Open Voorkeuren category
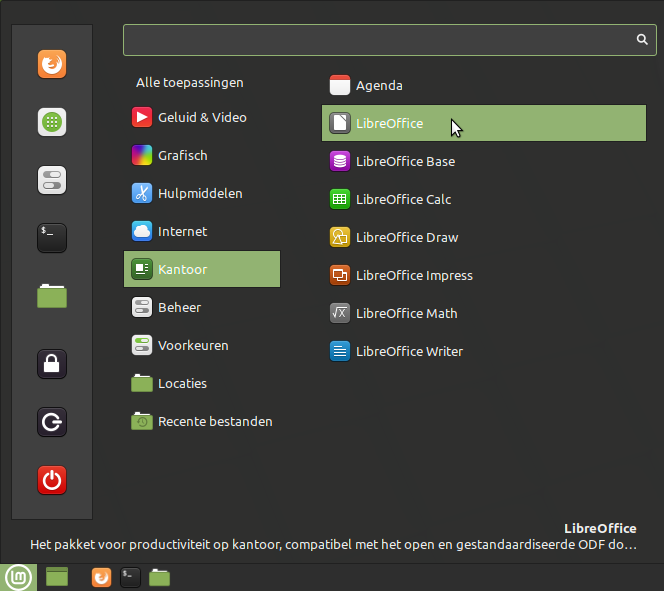The image size is (664, 591). (x=192, y=345)
